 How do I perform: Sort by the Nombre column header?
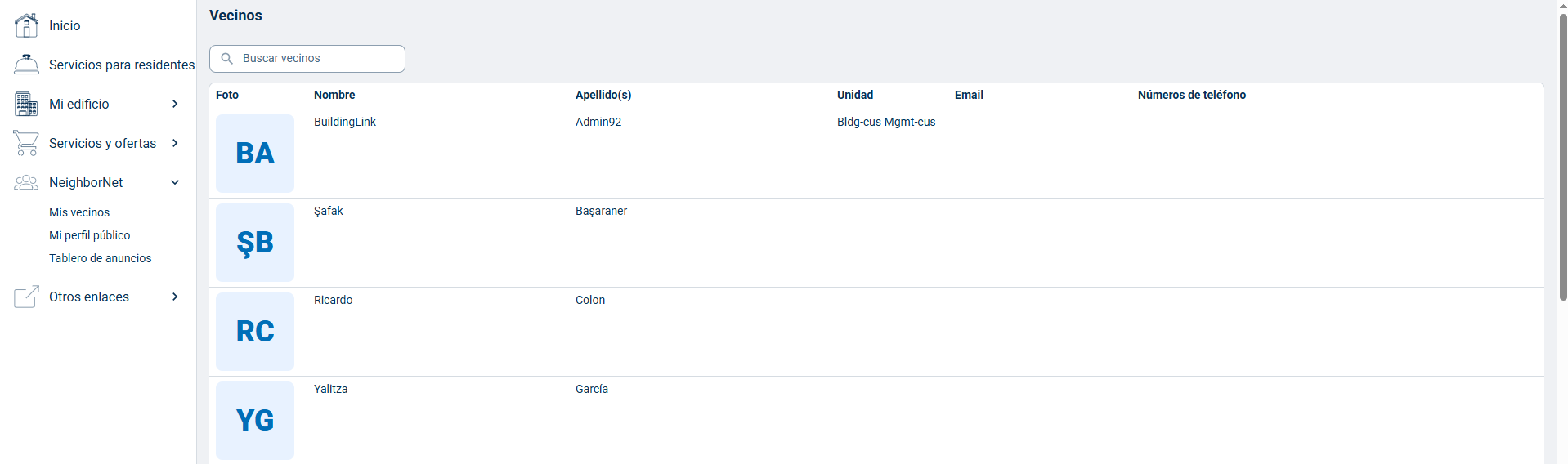tap(334, 95)
